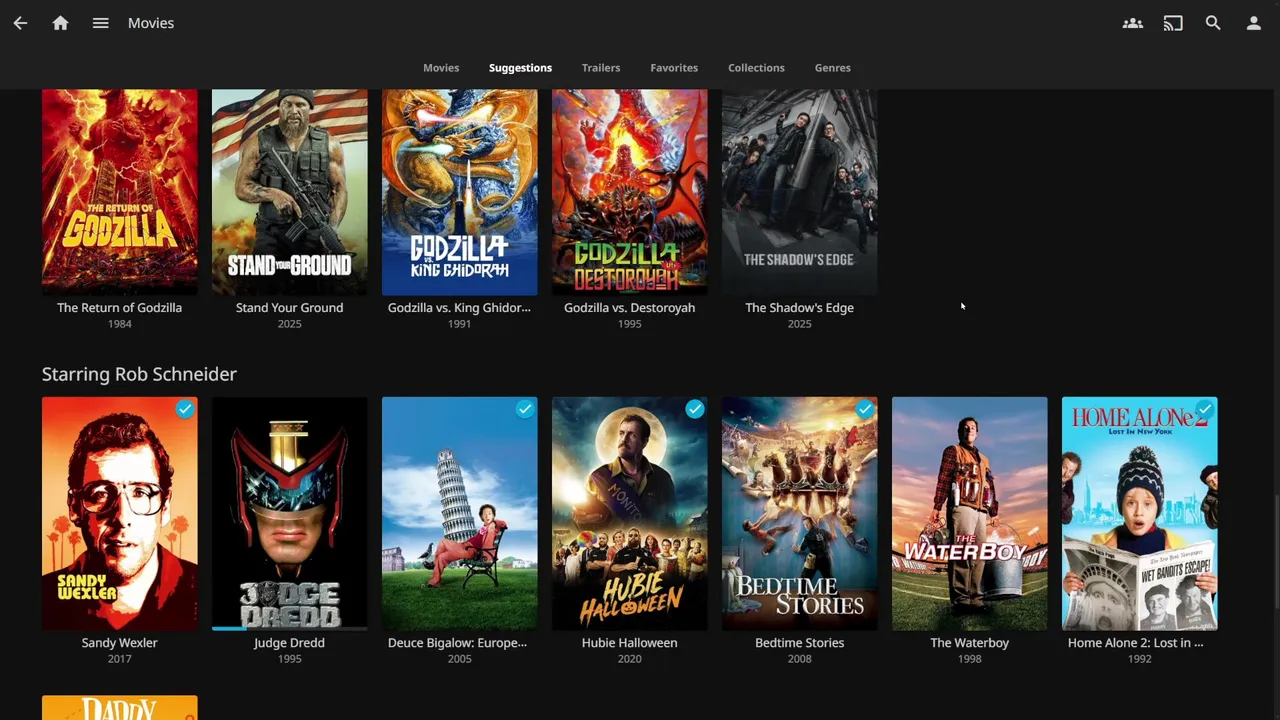Open Judge Dredd title link
The image size is (1280, 720).
pos(289,643)
